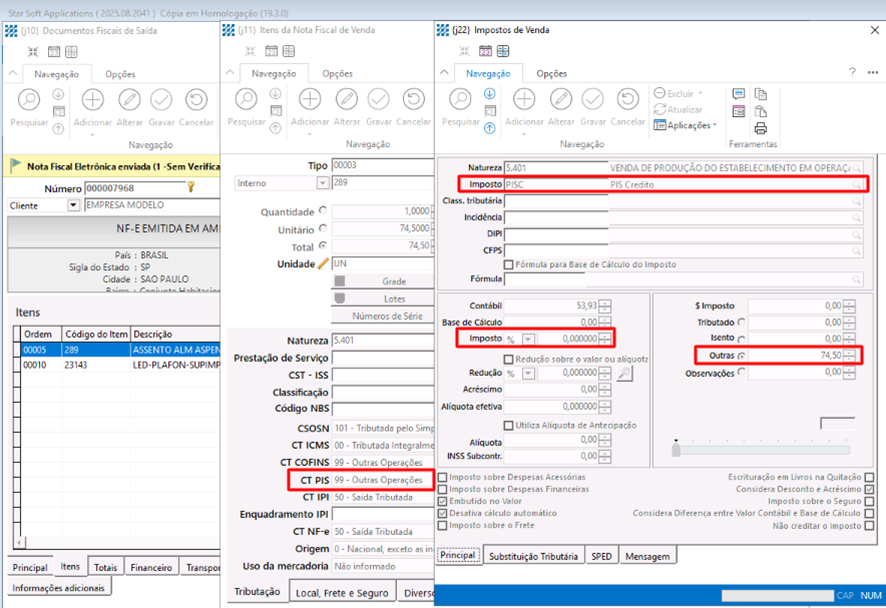Open the Aplicações dropdown
The image size is (886, 608).
tap(686, 125)
